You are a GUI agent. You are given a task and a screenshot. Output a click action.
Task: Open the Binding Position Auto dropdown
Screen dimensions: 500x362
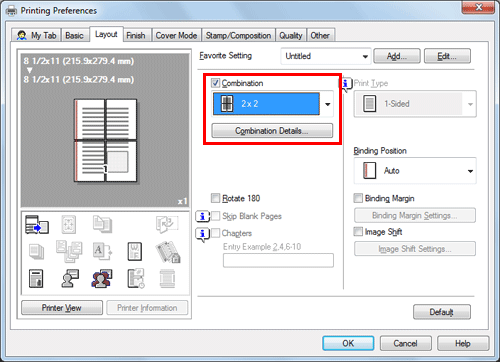point(415,171)
